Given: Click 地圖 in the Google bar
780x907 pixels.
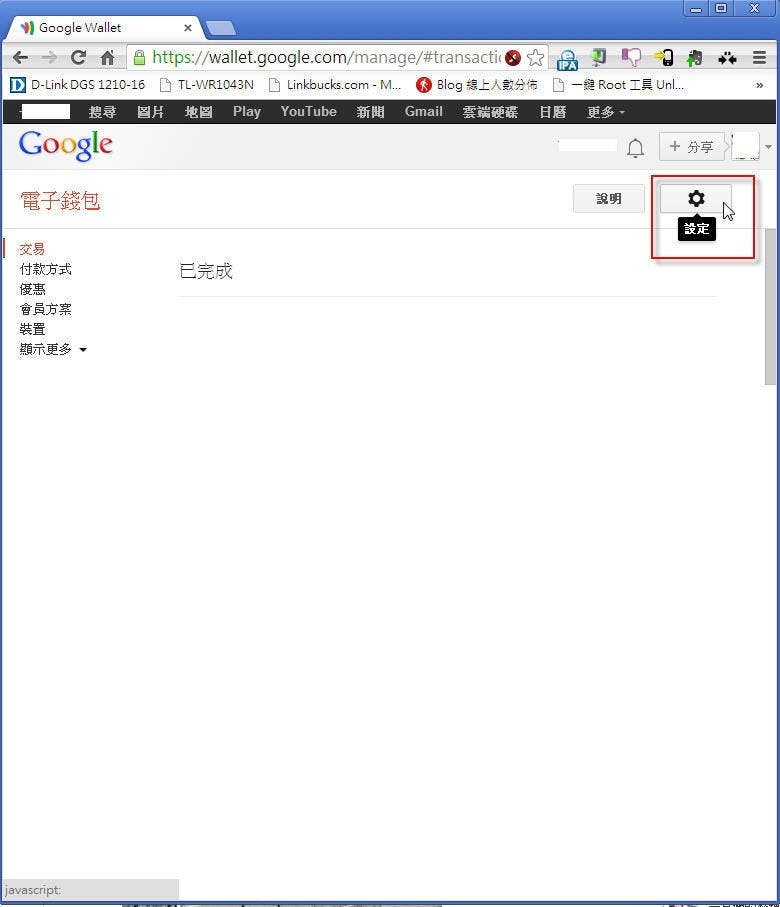Looking at the screenshot, I should 198,112.
